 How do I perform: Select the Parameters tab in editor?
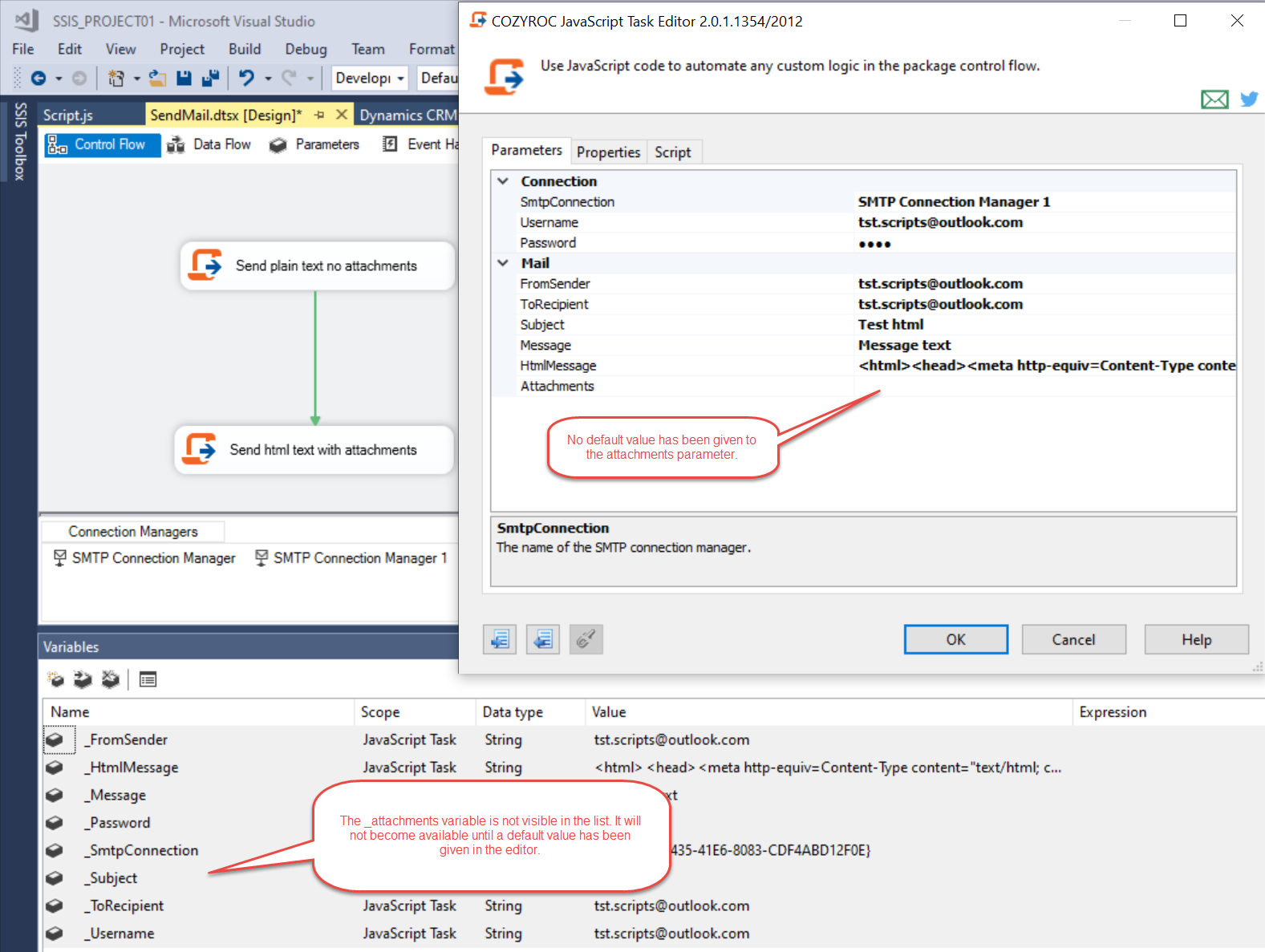click(x=526, y=150)
